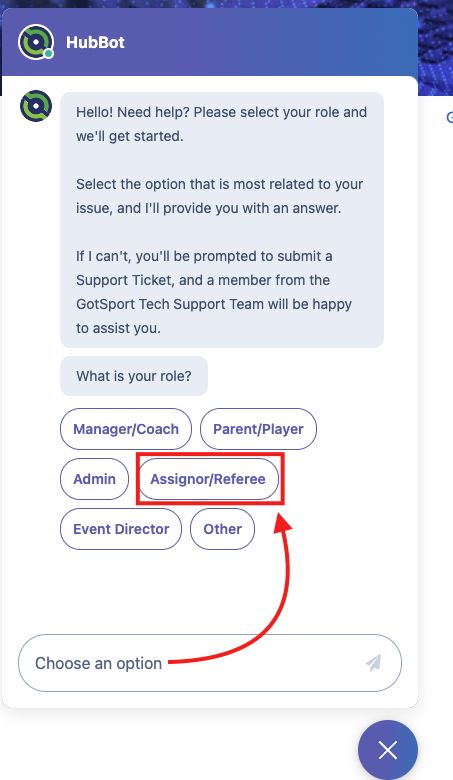The height and width of the screenshot is (780, 453).
Task: Select the Manager/Coach role
Action: click(126, 429)
